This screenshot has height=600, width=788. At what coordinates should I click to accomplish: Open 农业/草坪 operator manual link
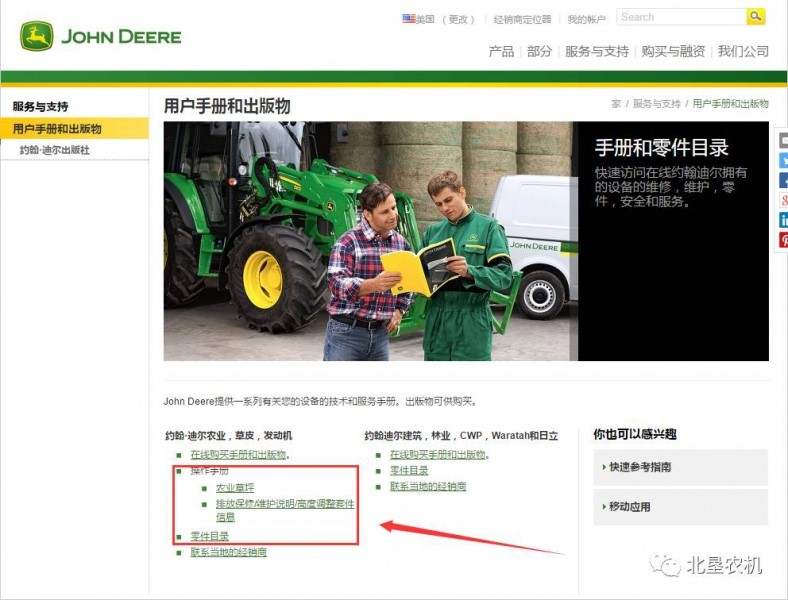tap(235, 488)
